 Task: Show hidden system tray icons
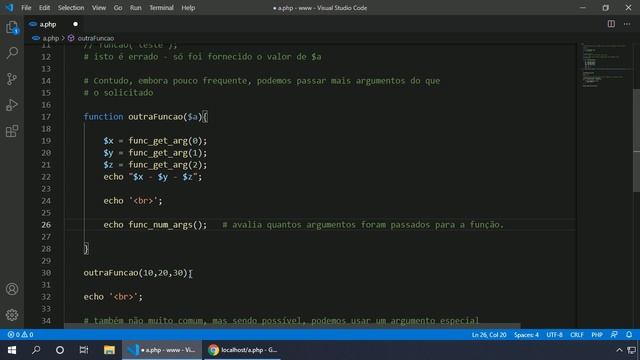619,350
